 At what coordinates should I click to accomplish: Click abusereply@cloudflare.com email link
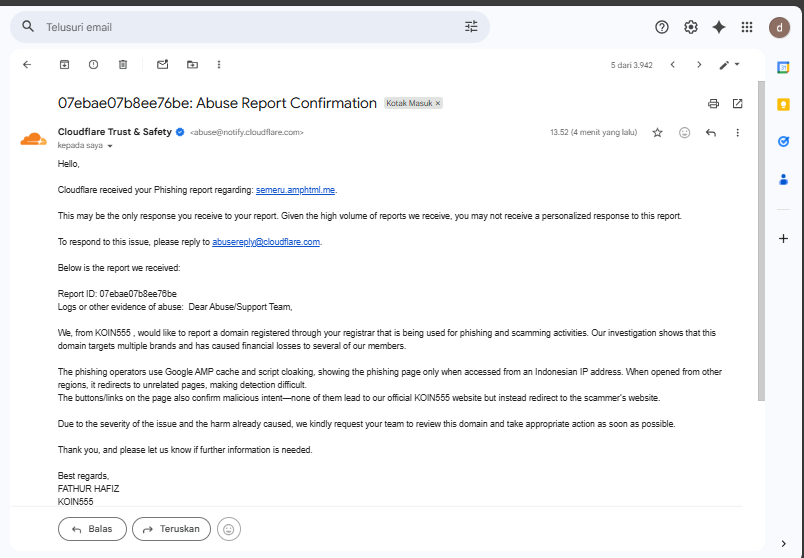(266, 242)
